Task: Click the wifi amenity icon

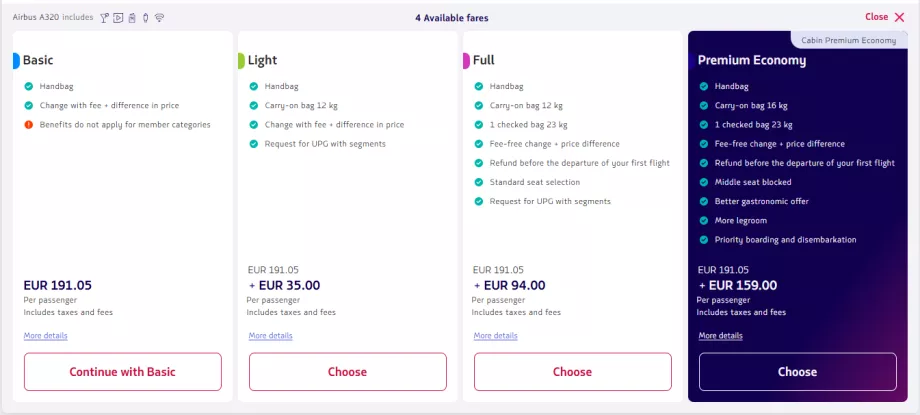Action: coord(159,18)
